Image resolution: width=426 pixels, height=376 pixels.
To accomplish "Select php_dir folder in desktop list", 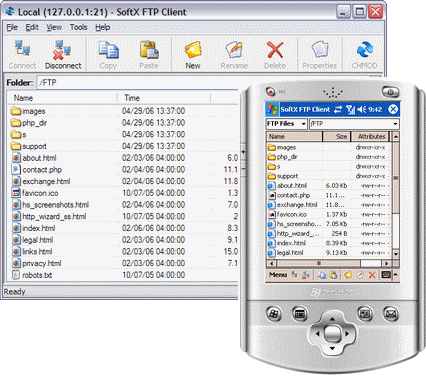I will (29, 123).
